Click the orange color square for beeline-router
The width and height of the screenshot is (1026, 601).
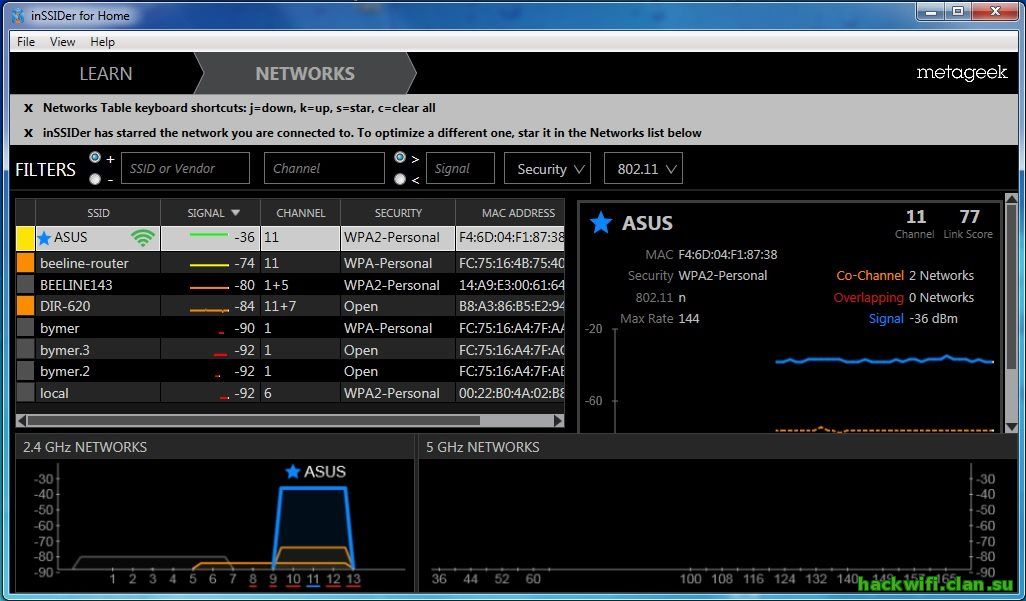click(26, 263)
